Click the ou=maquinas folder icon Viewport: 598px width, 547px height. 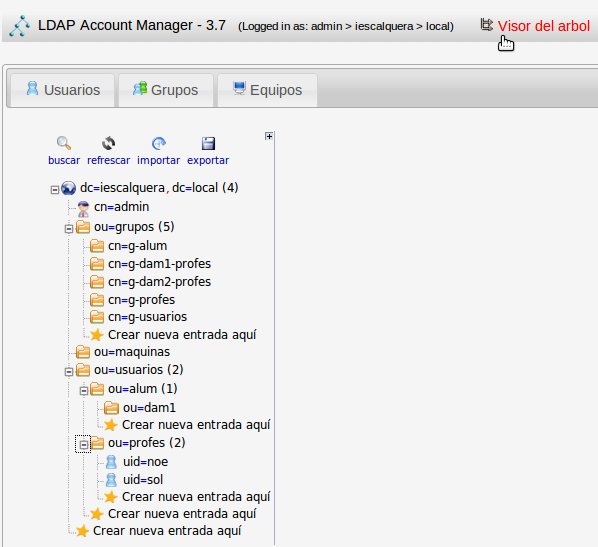[83, 352]
